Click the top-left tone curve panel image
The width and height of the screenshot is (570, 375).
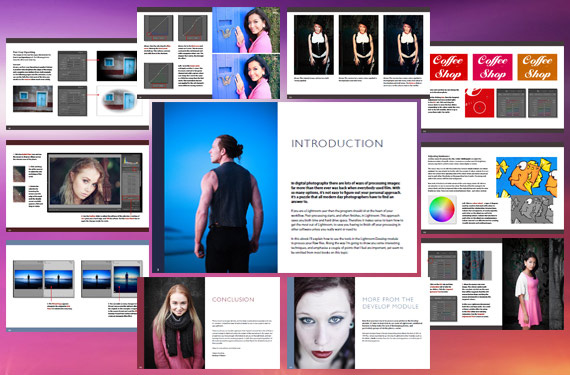(x=158, y=28)
